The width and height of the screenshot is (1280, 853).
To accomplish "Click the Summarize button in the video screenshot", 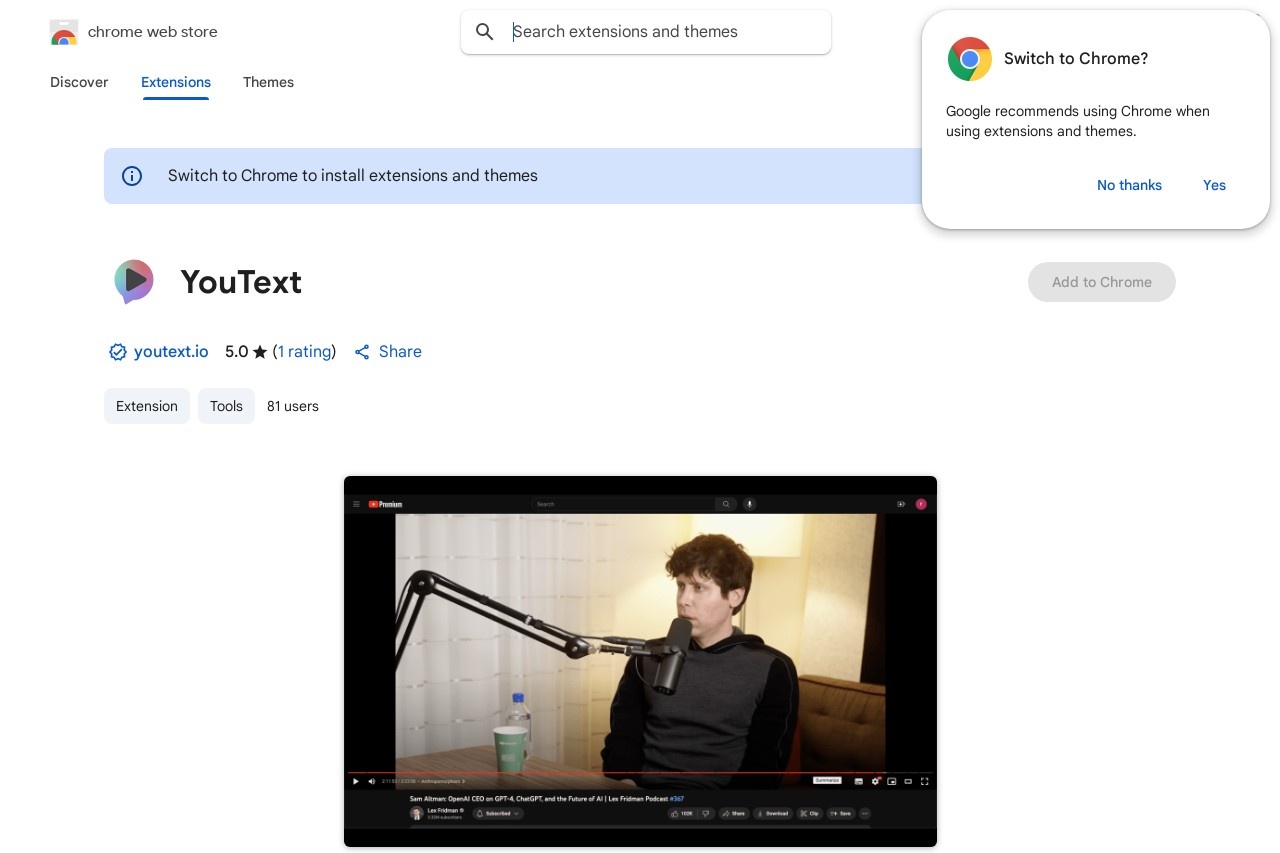I will tap(827, 780).
